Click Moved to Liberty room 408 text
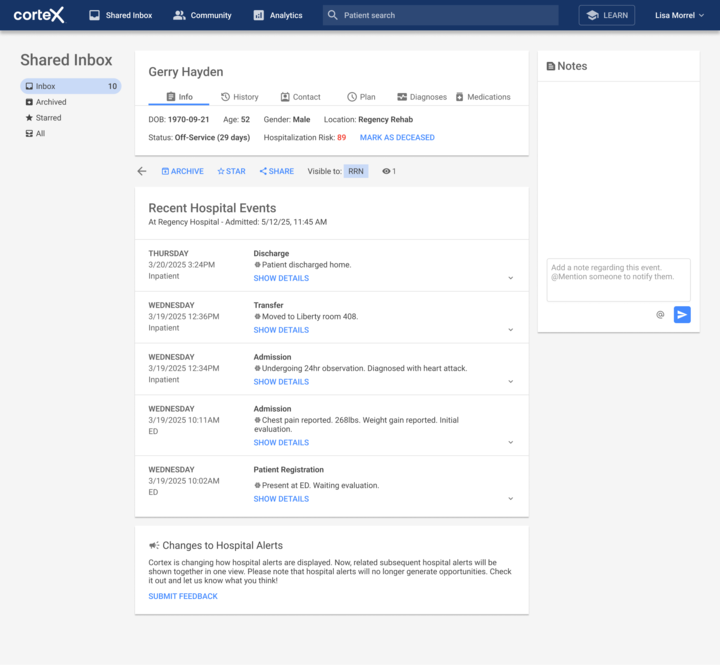The width and height of the screenshot is (720, 665). coord(309,316)
